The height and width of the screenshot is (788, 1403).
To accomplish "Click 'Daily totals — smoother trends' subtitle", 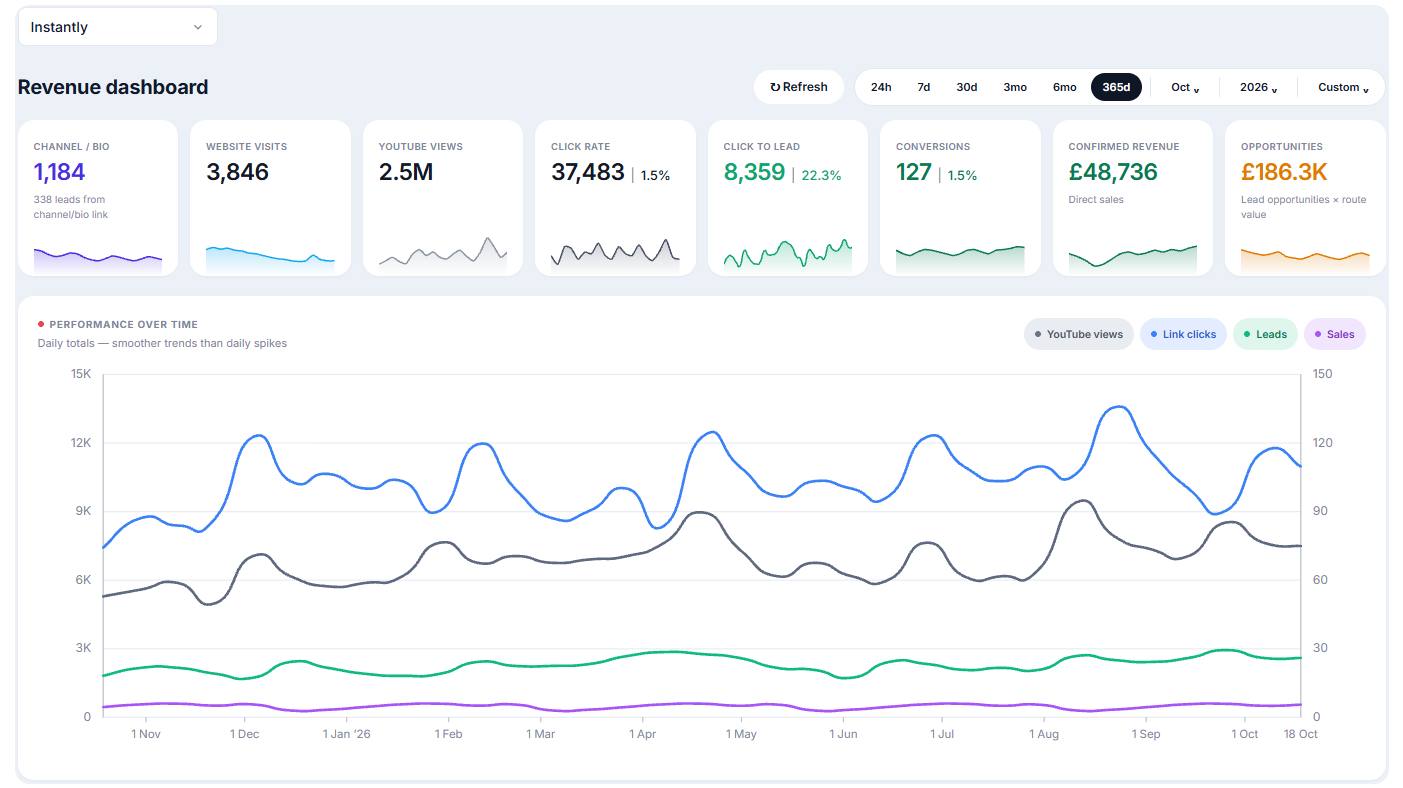I will (162, 343).
